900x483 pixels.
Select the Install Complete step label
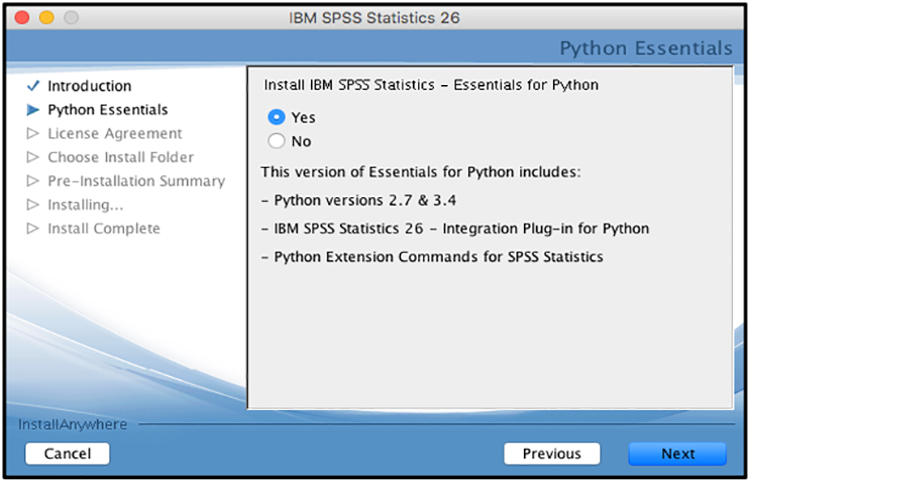pos(104,229)
